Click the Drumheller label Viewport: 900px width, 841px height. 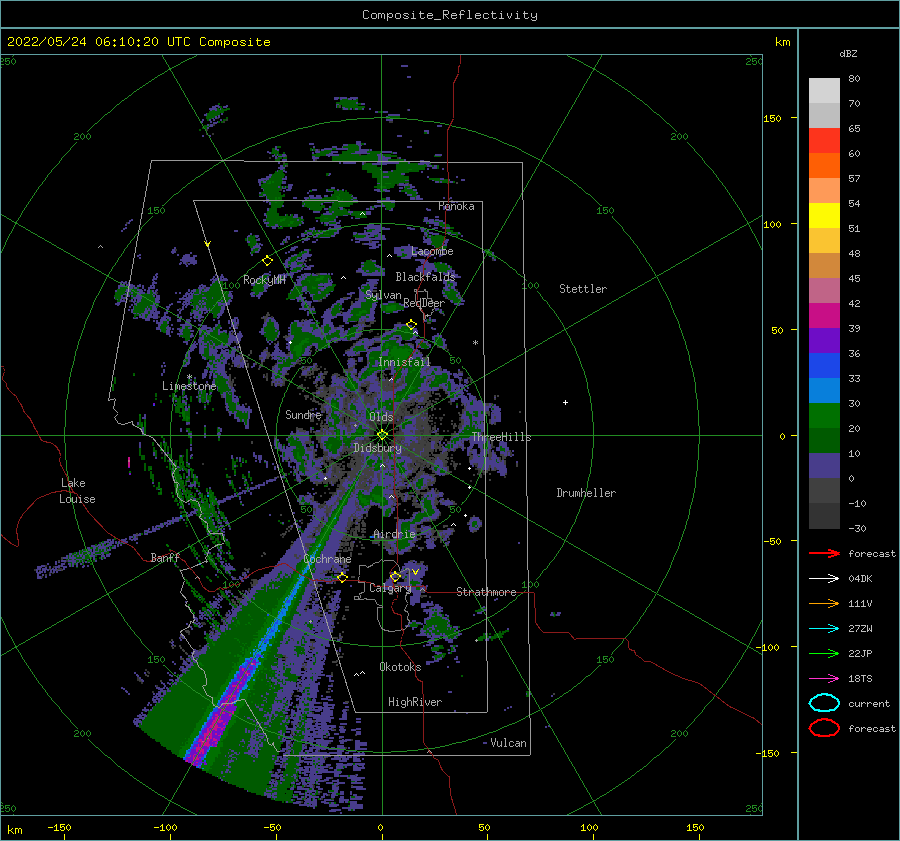(x=586, y=493)
